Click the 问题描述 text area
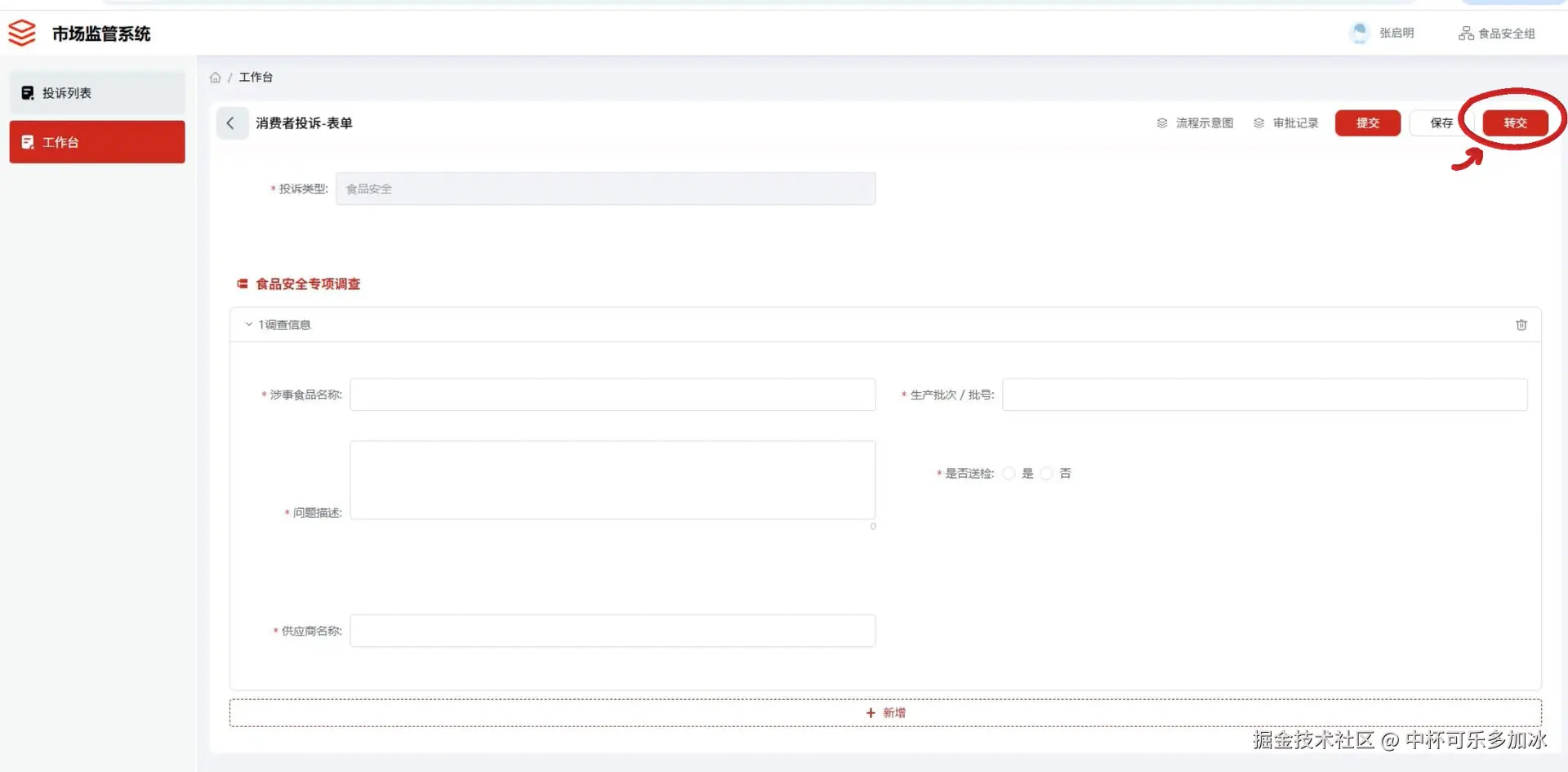 [x=612, y=480]
